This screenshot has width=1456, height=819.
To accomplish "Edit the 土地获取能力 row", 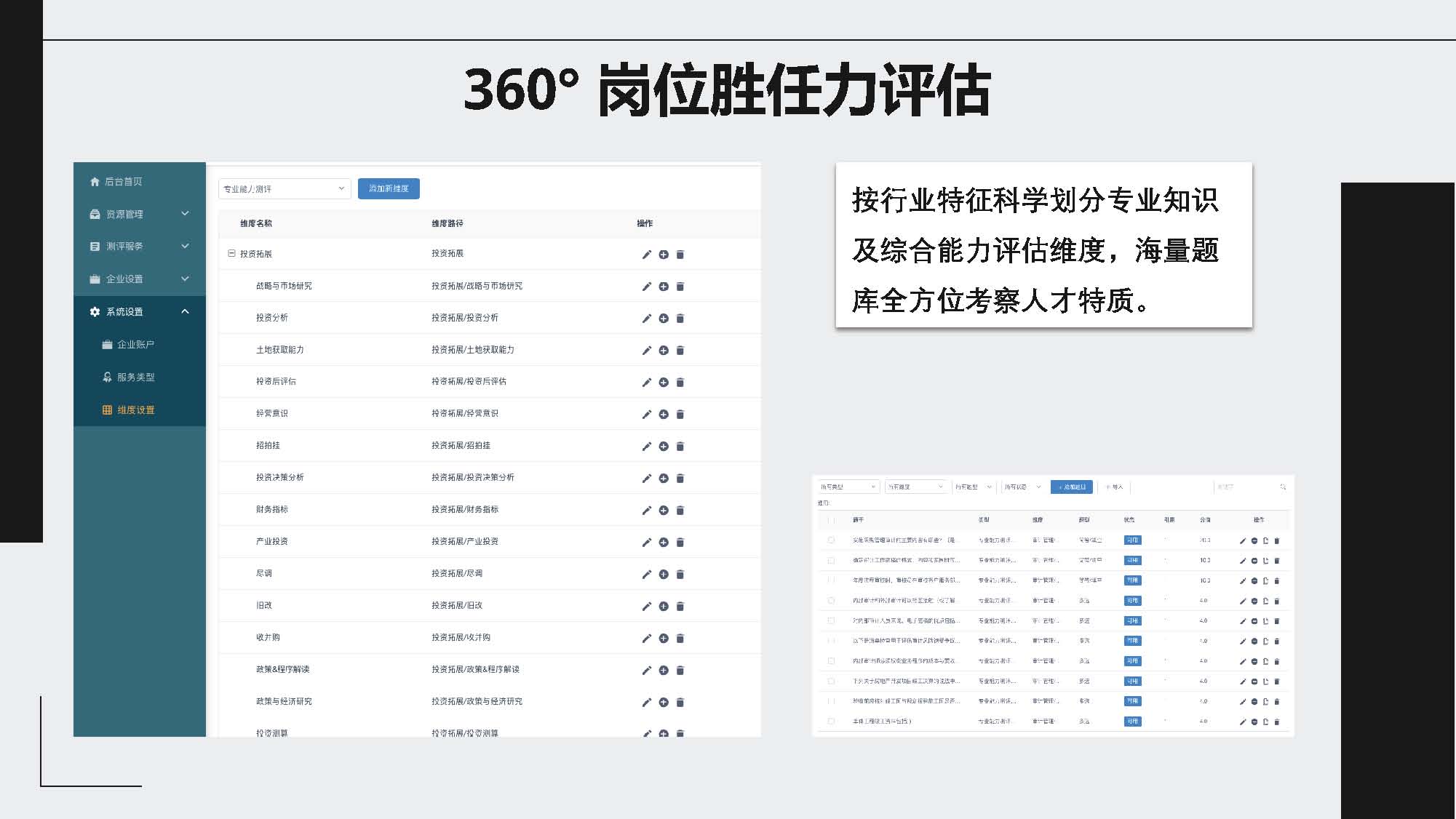I will tap(646, 351).
